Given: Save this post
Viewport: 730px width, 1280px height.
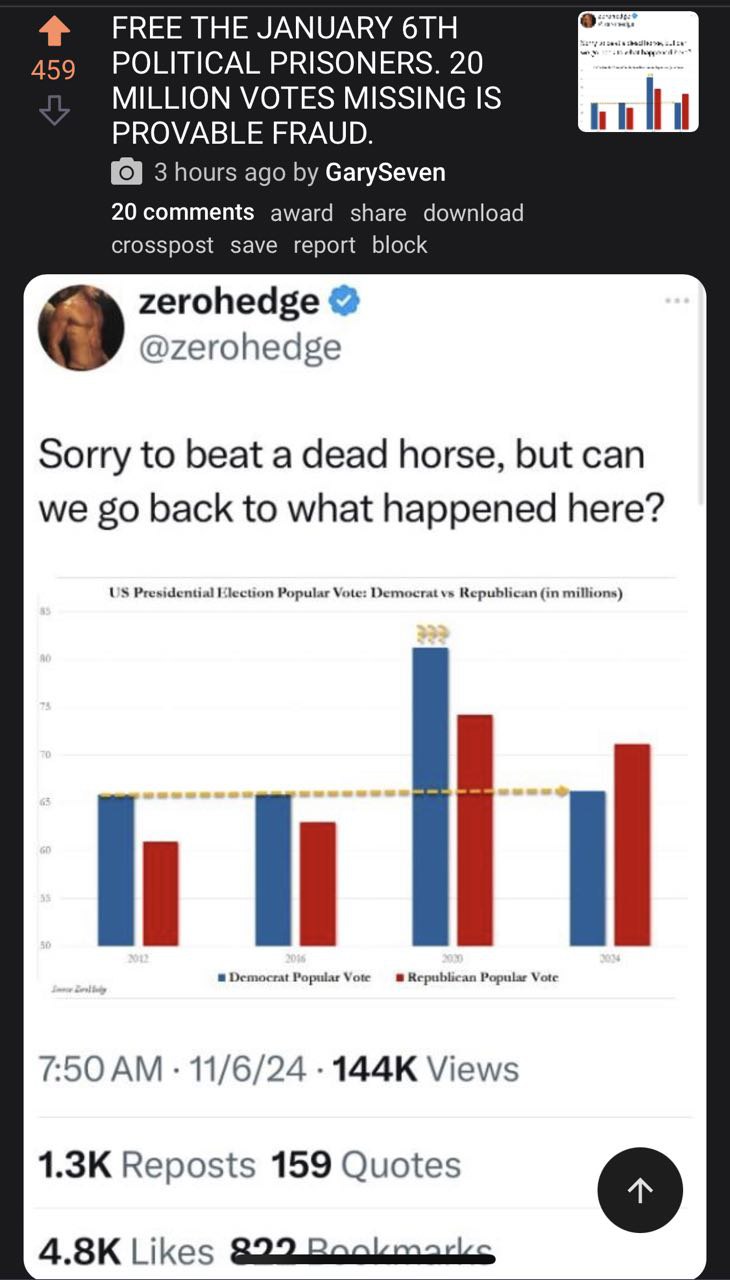Looking at the screenshot, I should click(254, 245).
